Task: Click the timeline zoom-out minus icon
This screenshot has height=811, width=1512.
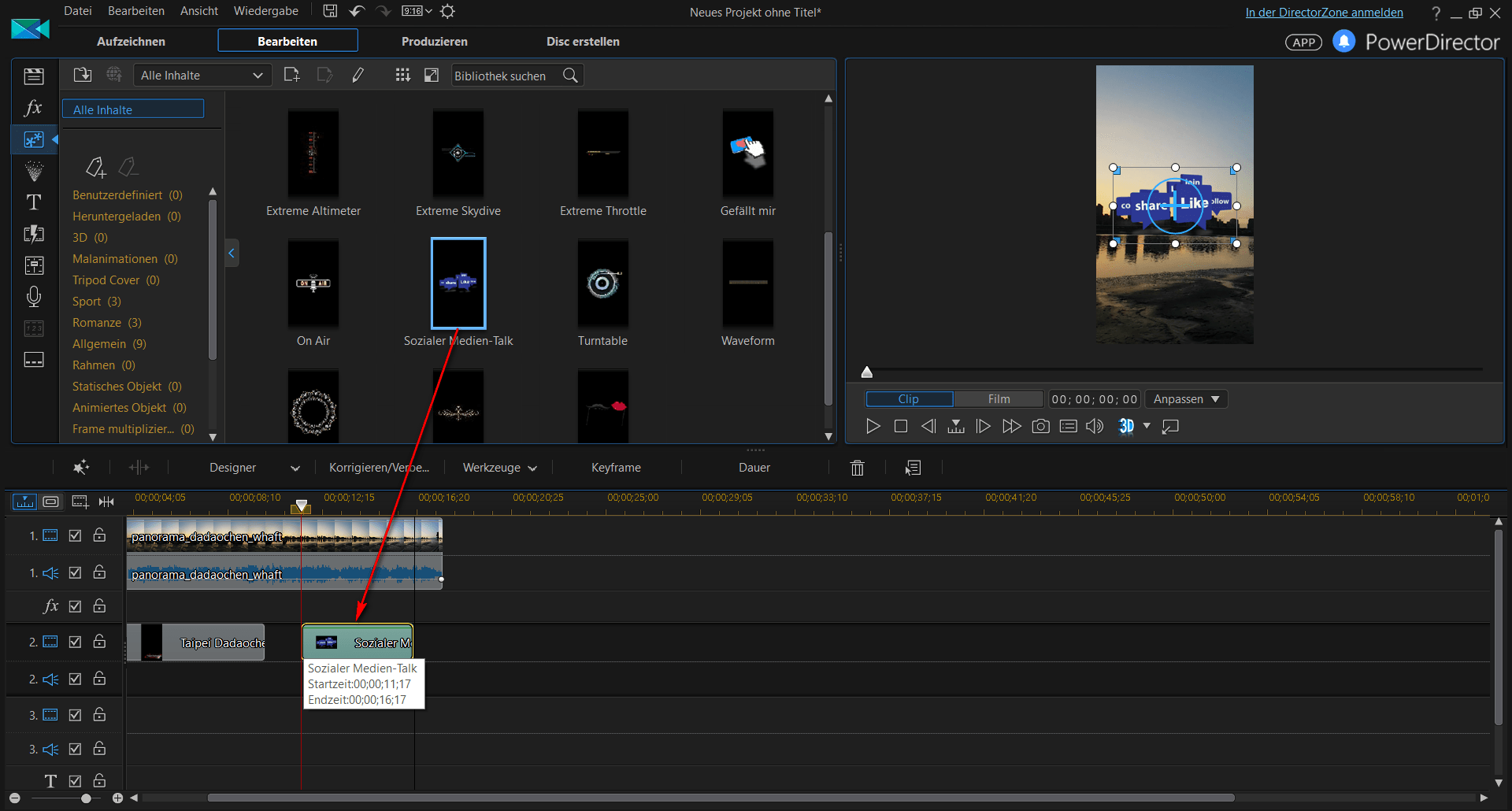Action: point(14,798)
